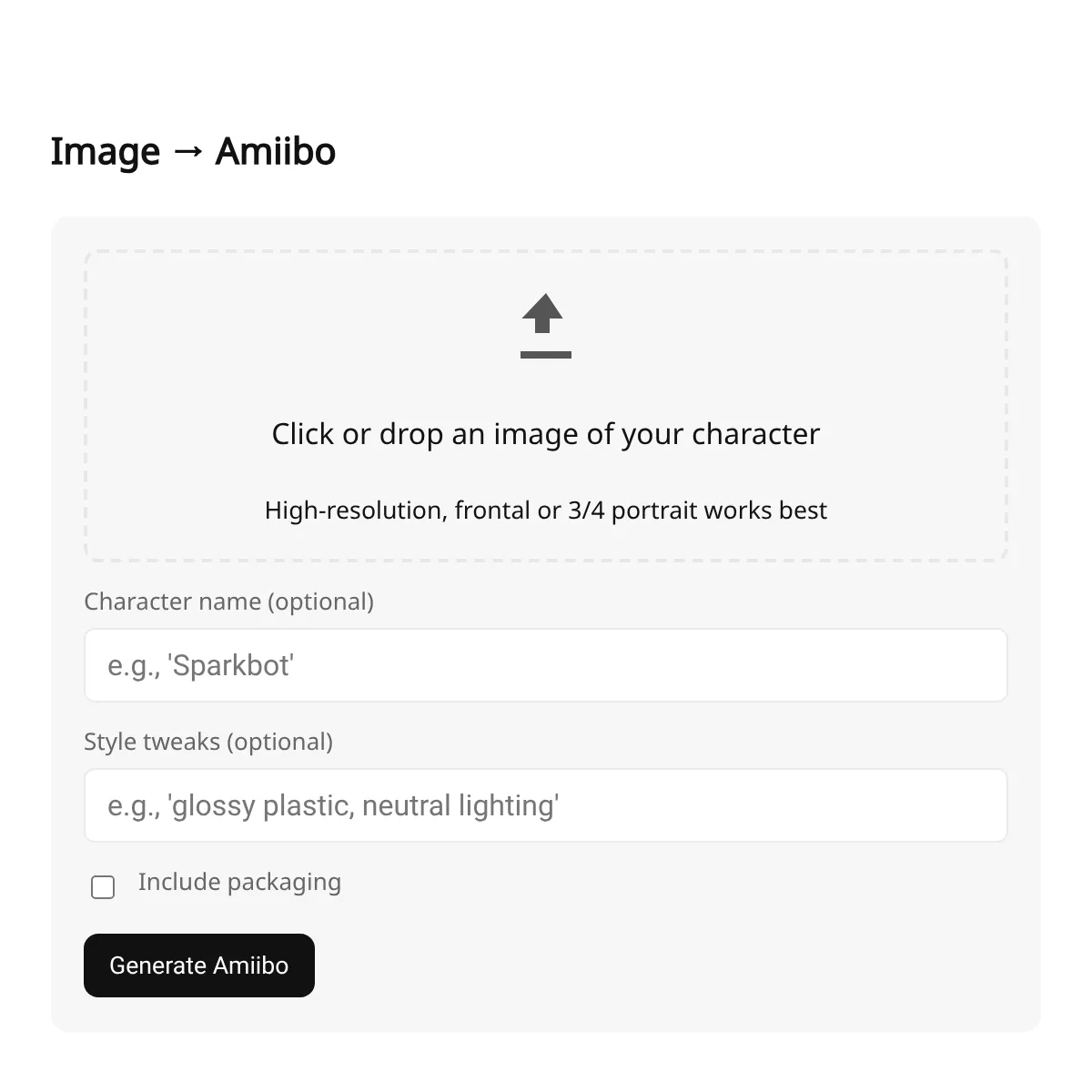Click the "Include packaging" label text
This screenshot has width=1092, height=1092.
point(239,882)
